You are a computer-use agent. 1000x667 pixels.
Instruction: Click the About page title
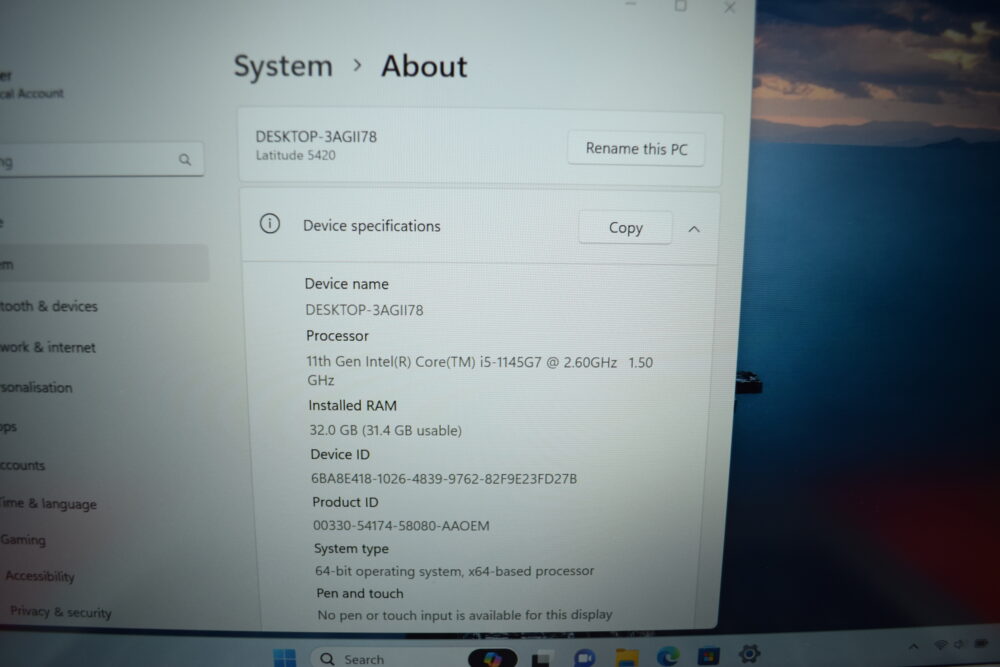[x=424, y=66]
